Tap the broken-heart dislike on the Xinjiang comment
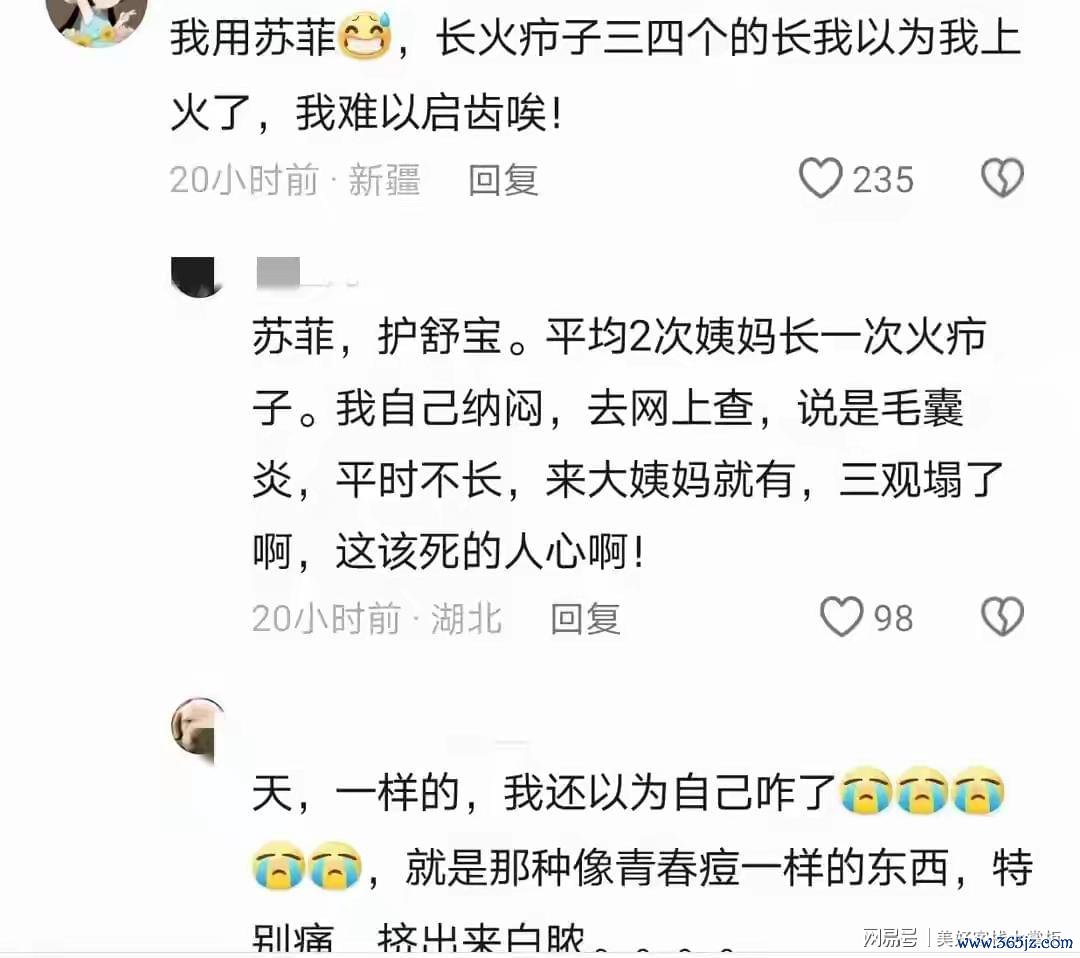1080x958 pixels. [x=1002, y=178]
